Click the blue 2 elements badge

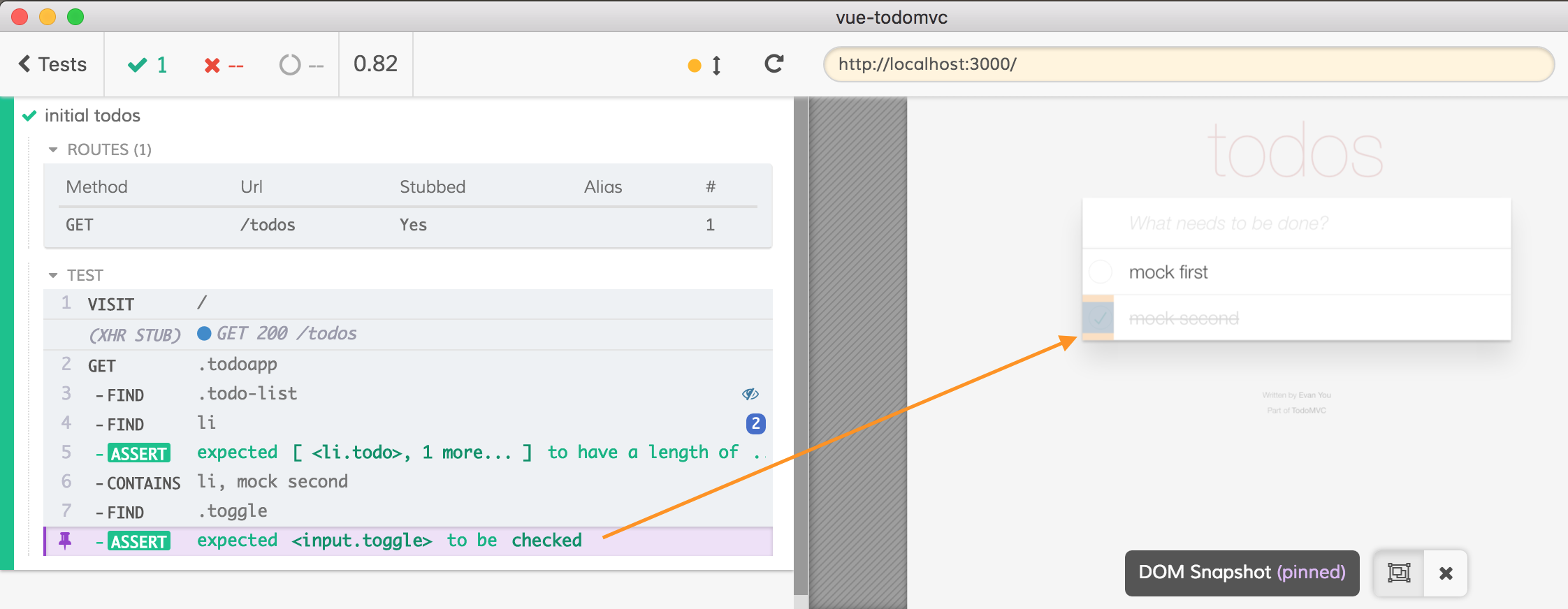point(755,424)
